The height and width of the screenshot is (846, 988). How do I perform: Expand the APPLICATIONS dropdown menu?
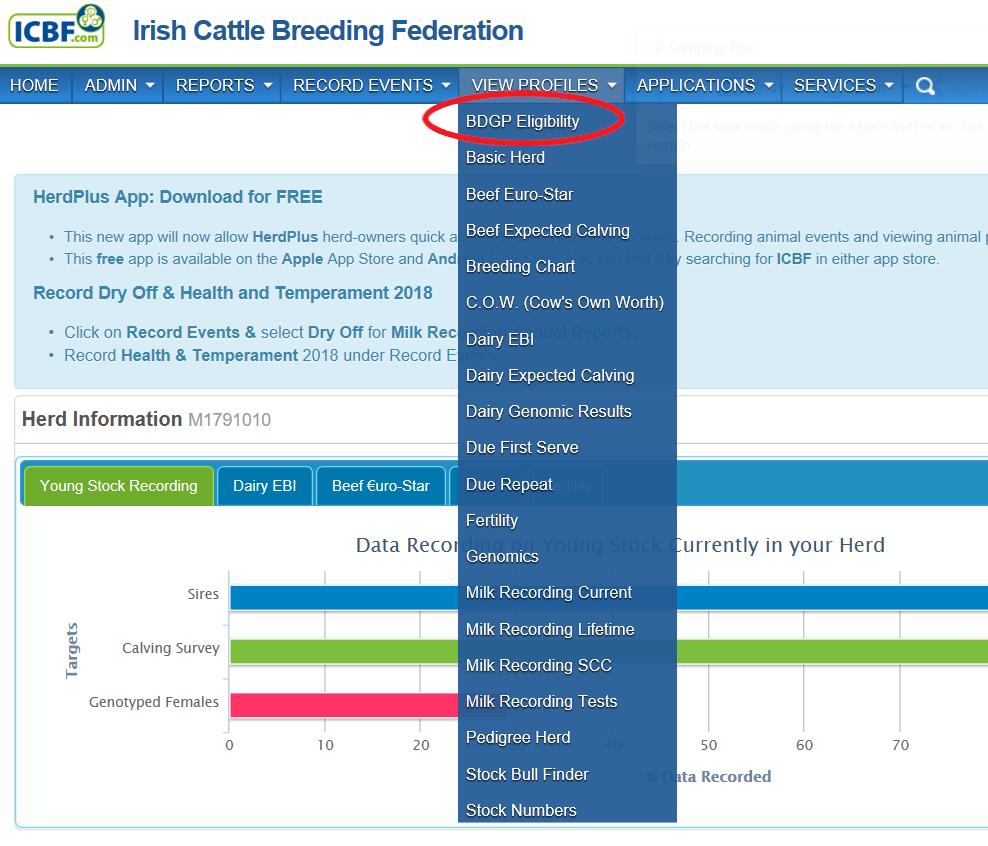click(x=704, y=85)
